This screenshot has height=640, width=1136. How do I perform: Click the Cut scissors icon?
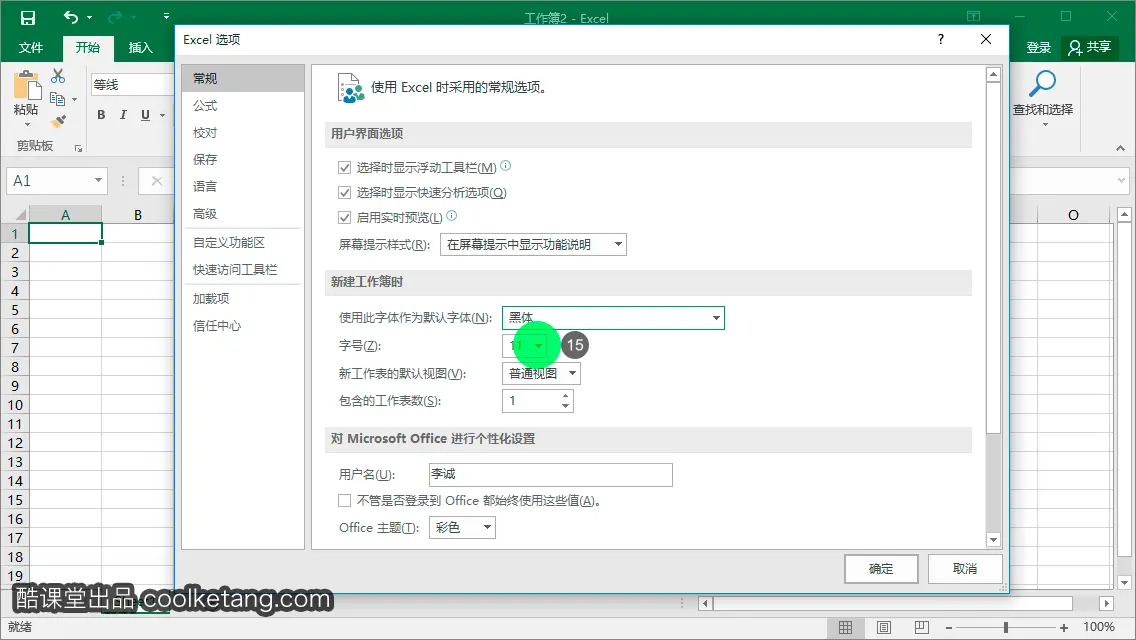tap(58, 76)
